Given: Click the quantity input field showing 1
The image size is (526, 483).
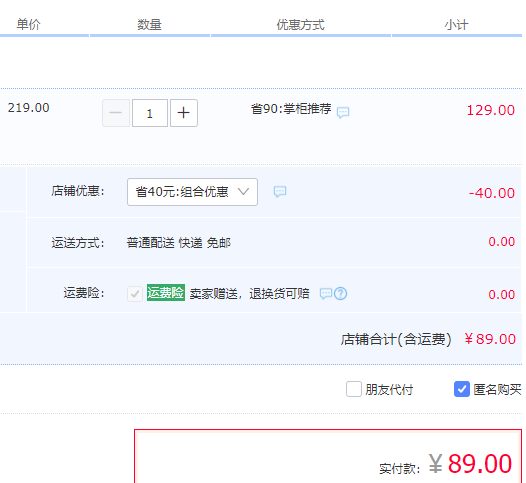Looking at the screenshot, I should coord(150,113).
